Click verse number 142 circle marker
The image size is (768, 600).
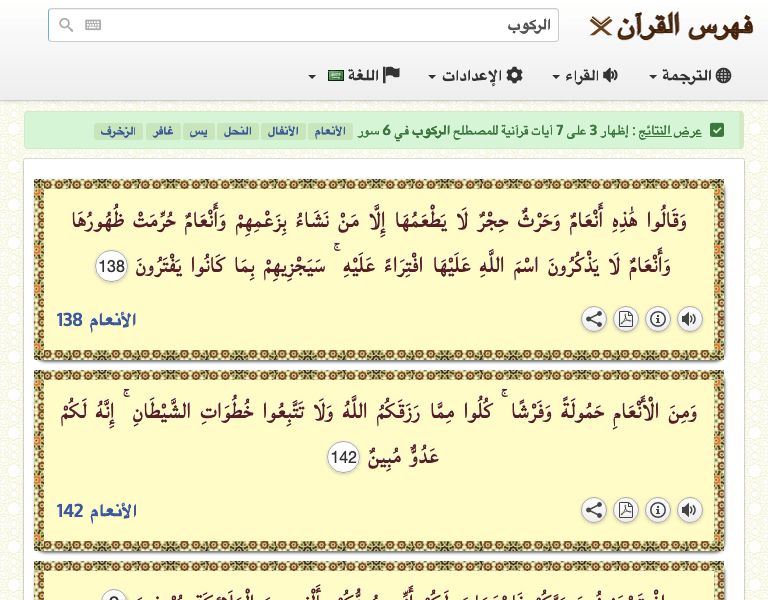[343, 457]
